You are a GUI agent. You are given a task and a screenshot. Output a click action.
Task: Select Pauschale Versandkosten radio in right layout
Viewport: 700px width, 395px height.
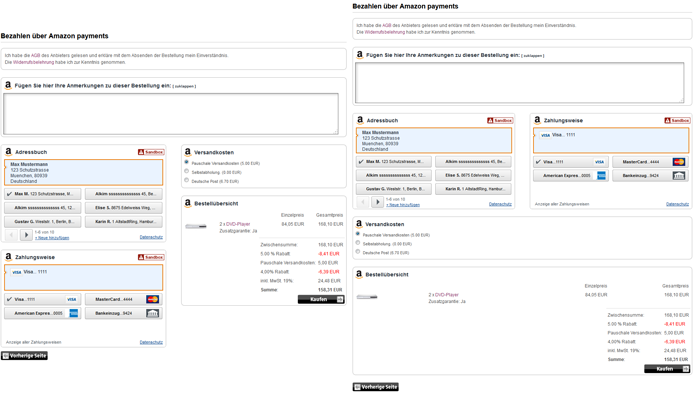pyautogui.click(x=358, y=234)
